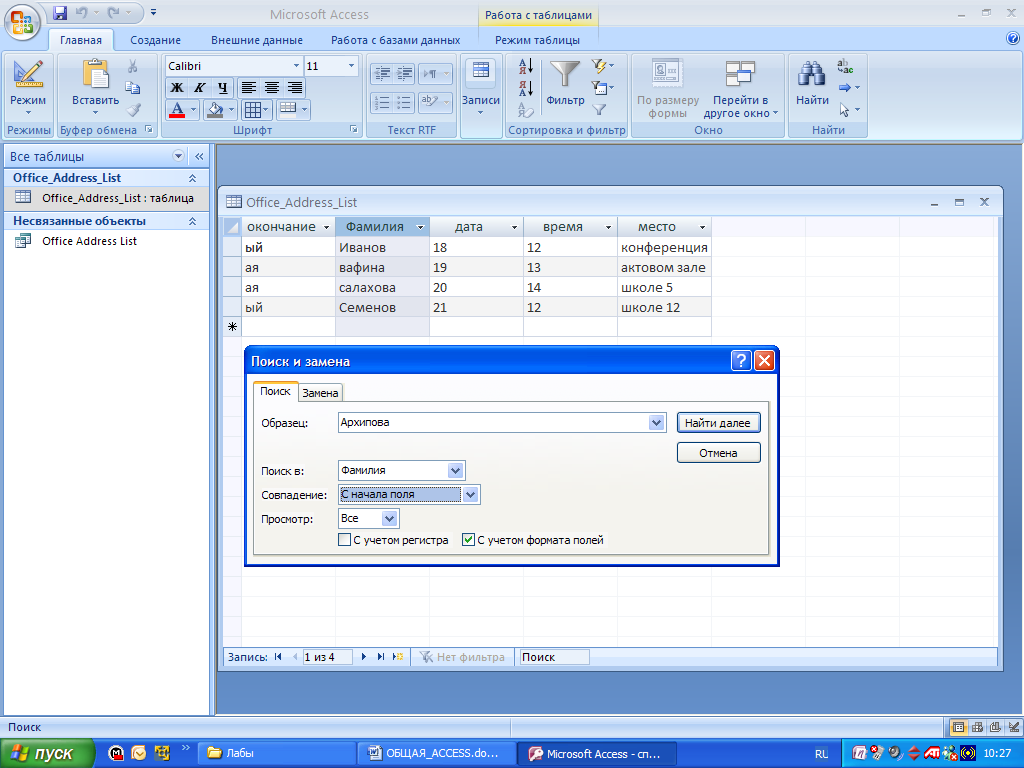Open the Режим view switcher
The height and width of the screenshot is (768, 1024).
click(27, 89)
